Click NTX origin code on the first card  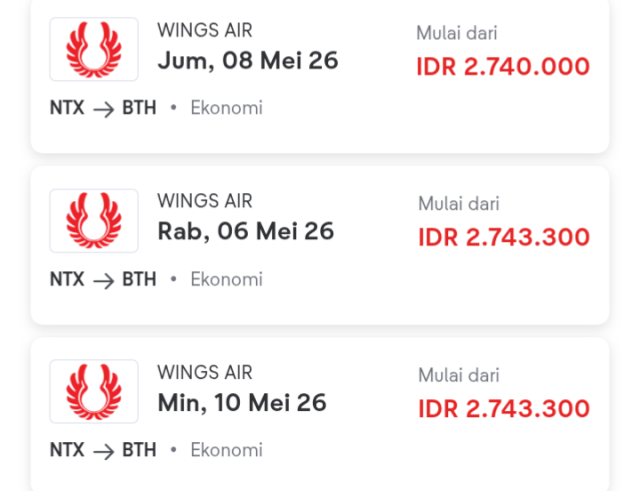click(x=67, y=108)
